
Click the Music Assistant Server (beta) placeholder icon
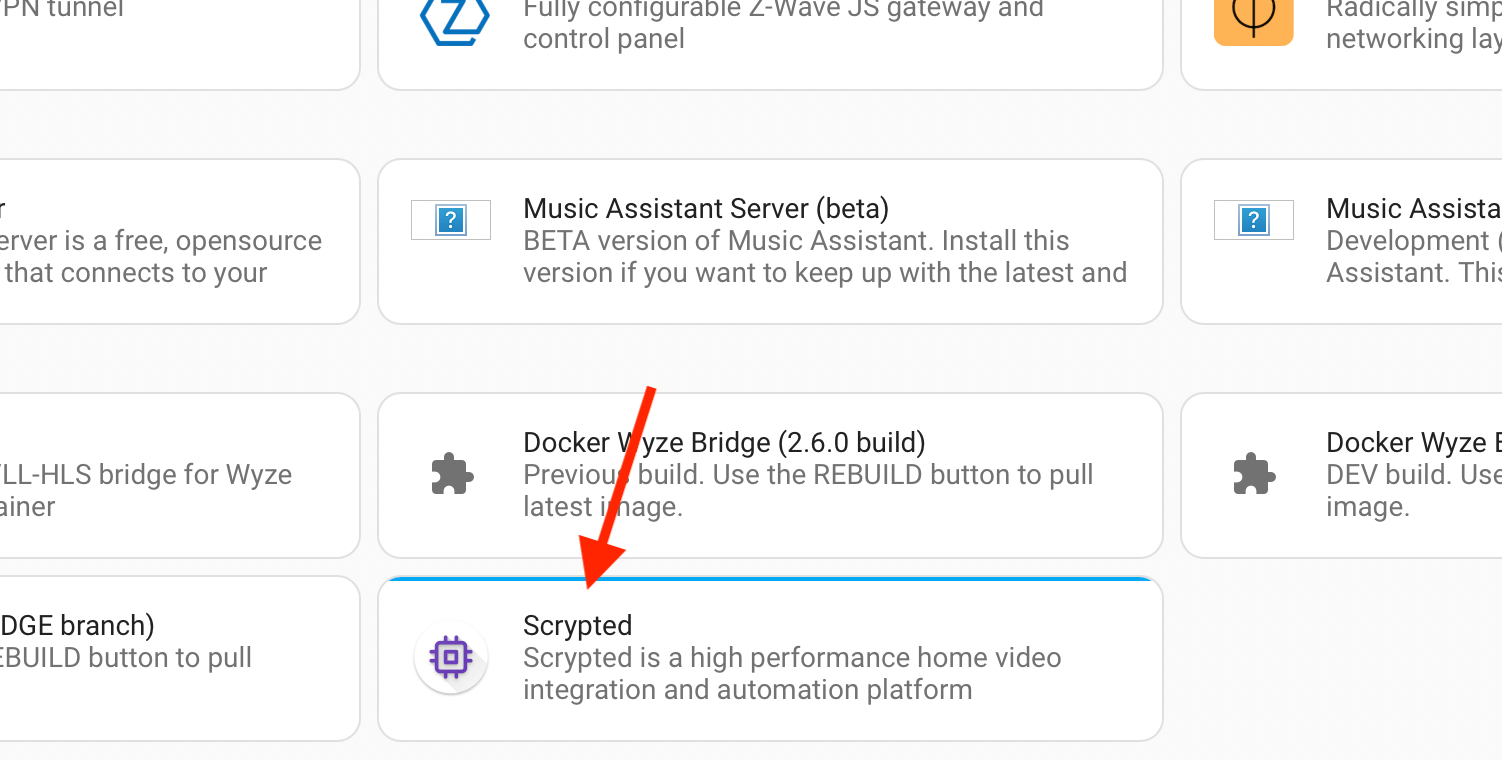tap(451, 220)
